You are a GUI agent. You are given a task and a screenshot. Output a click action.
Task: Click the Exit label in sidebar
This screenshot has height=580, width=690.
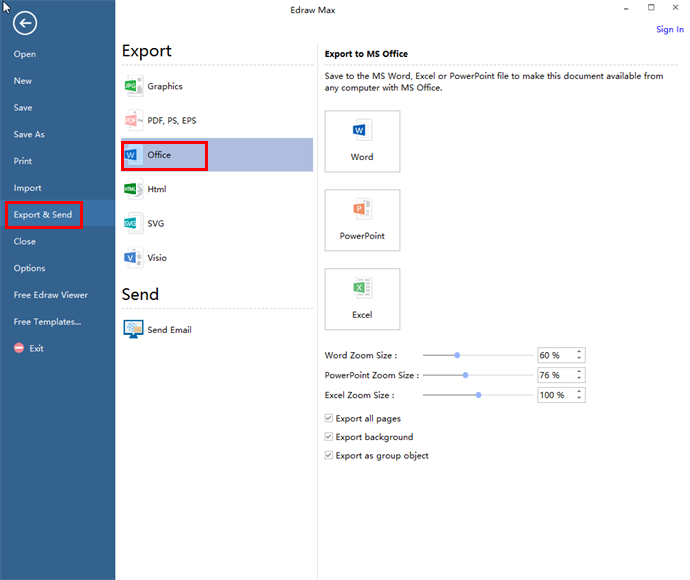click(36, 349)
